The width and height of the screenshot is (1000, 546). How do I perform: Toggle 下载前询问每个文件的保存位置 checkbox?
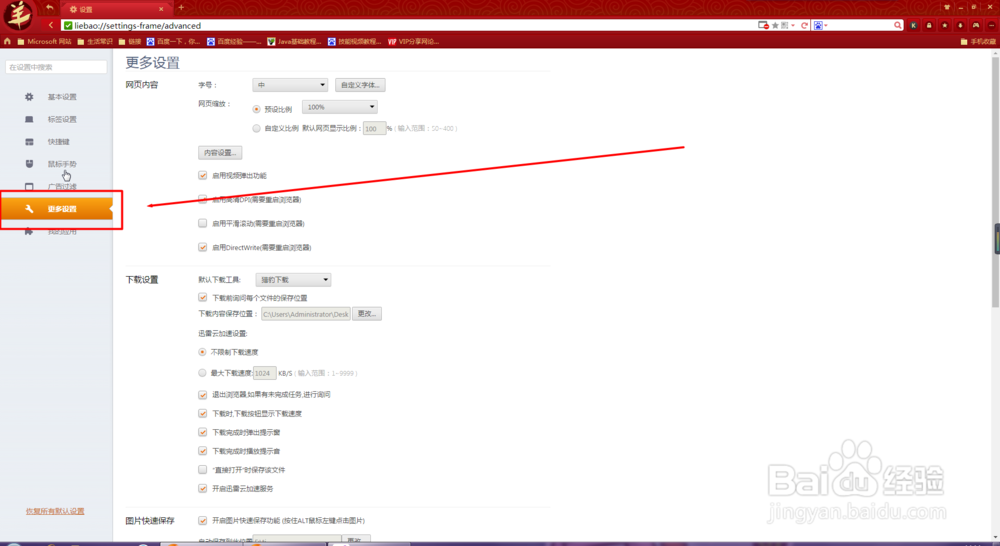[x=203, y=297]
